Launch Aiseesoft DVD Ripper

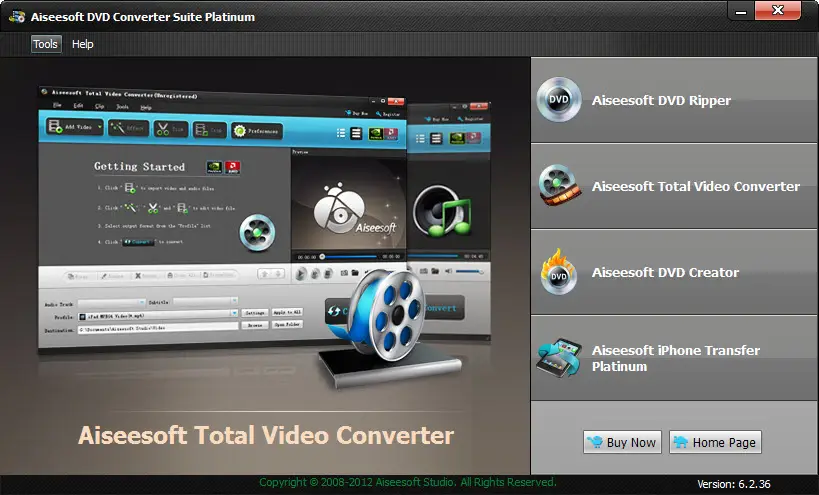coord(674,100)
